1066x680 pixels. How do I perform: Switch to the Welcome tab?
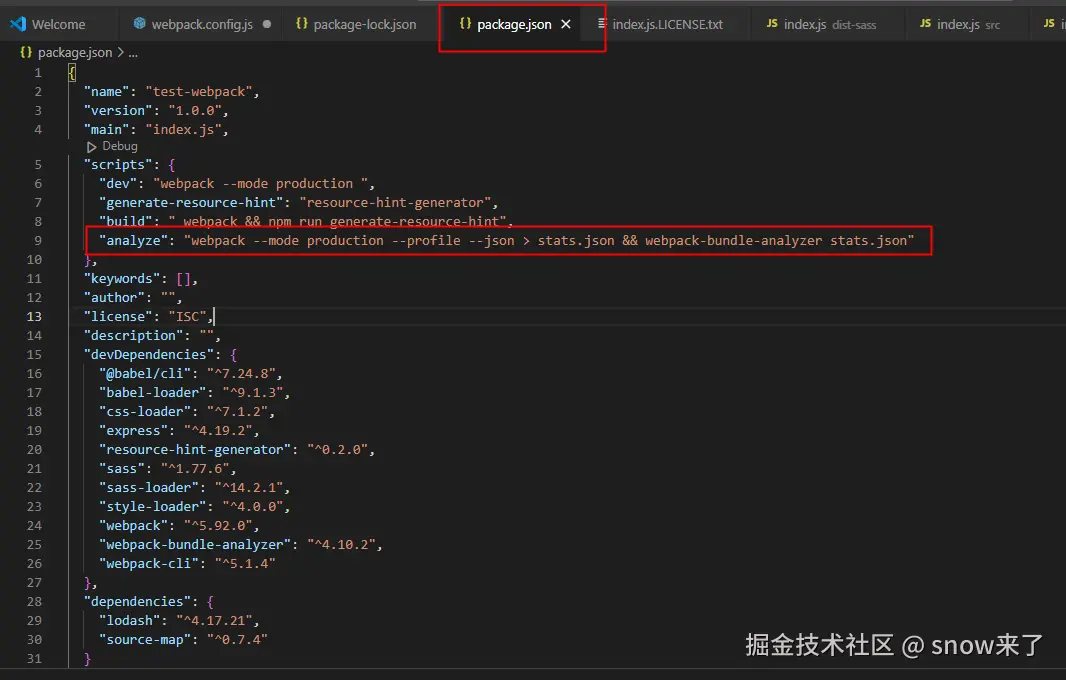coord(48,24)
